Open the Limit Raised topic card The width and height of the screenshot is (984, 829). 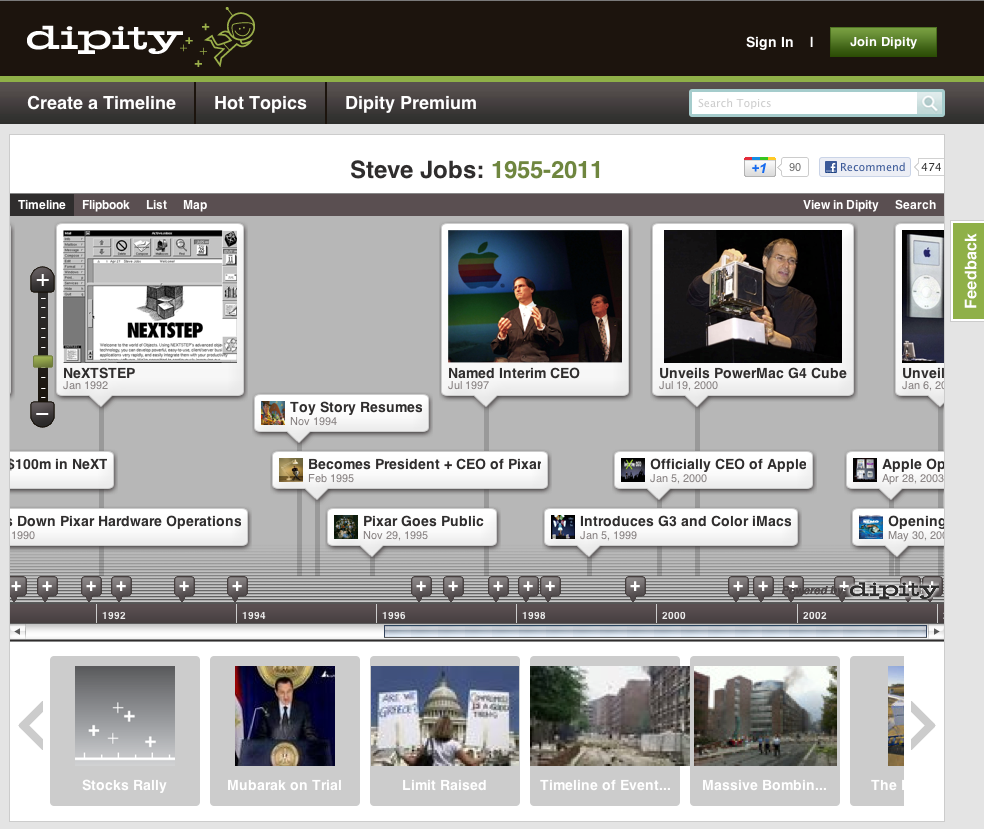445,730
